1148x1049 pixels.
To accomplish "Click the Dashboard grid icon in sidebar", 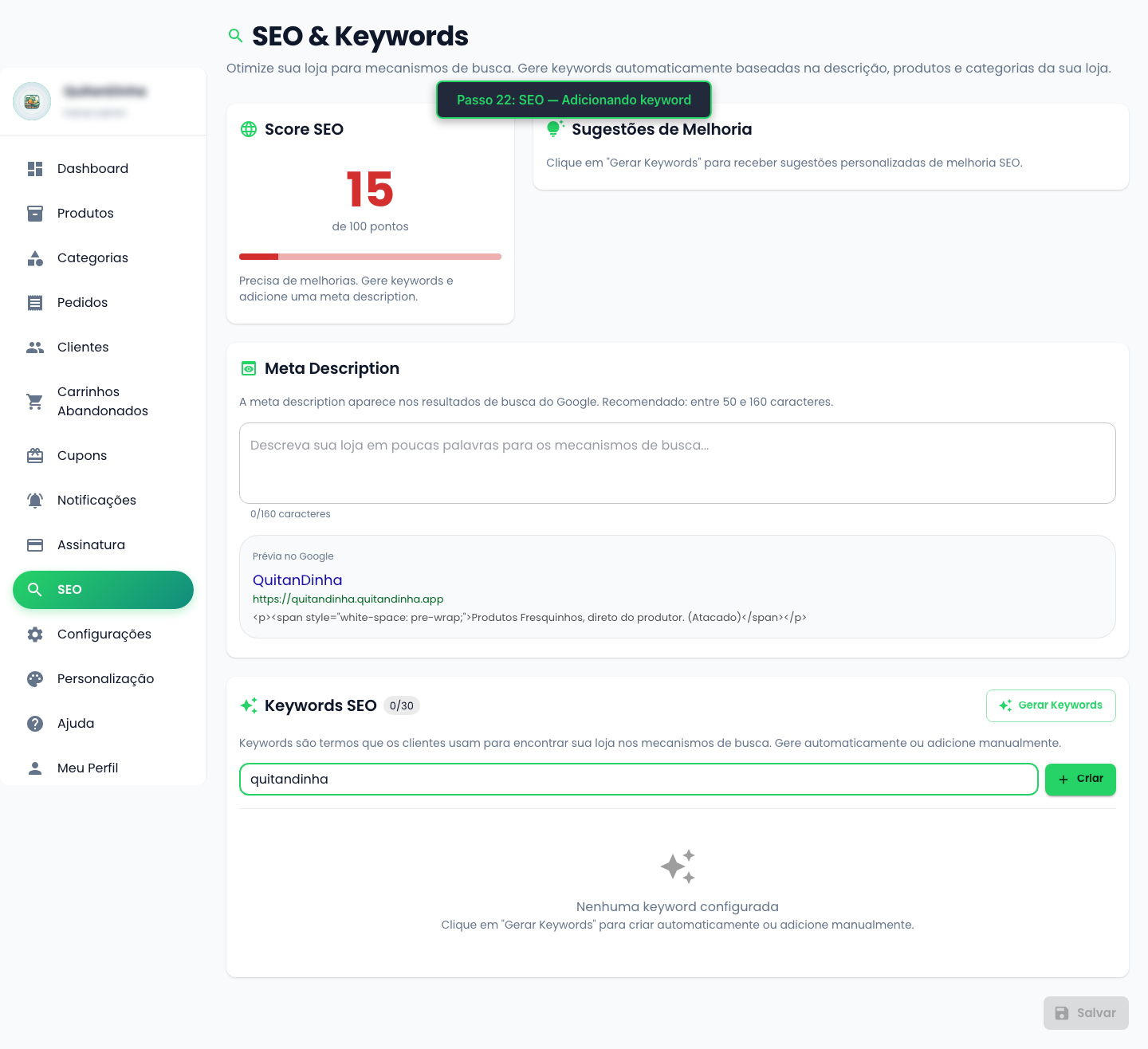I will [x=35, y=169].
